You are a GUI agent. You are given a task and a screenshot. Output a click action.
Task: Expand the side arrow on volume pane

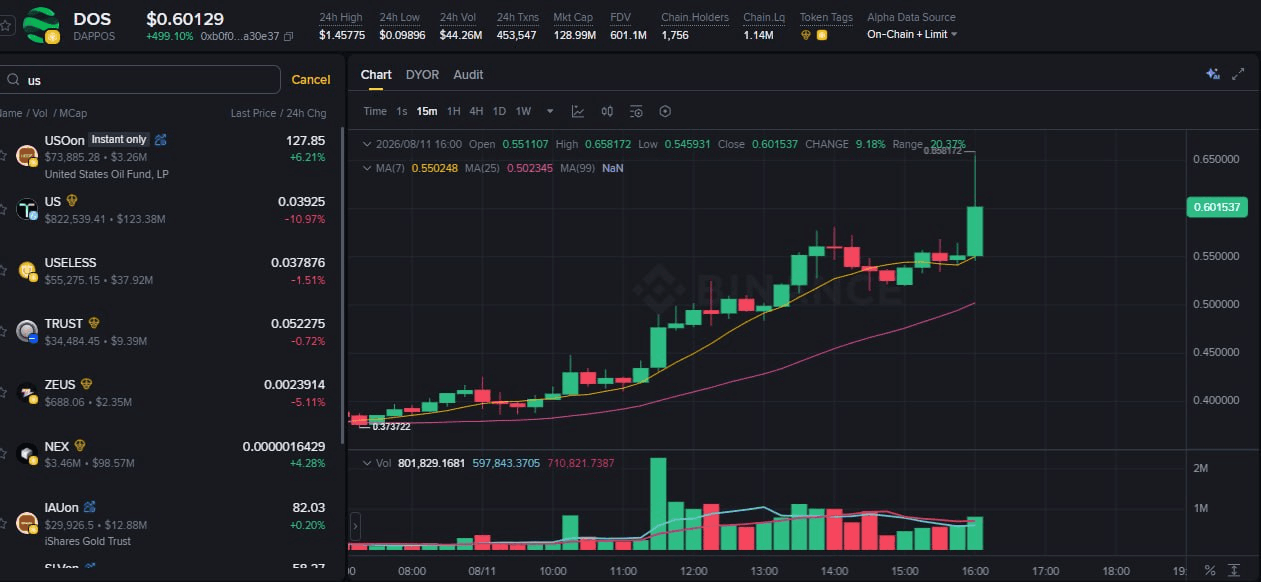[355, 527]
